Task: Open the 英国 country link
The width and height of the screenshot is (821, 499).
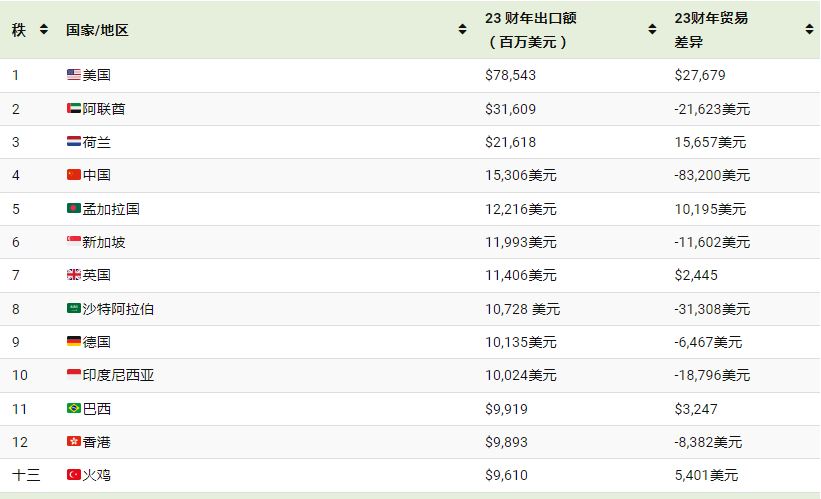Action: click(x=97, y=275)
